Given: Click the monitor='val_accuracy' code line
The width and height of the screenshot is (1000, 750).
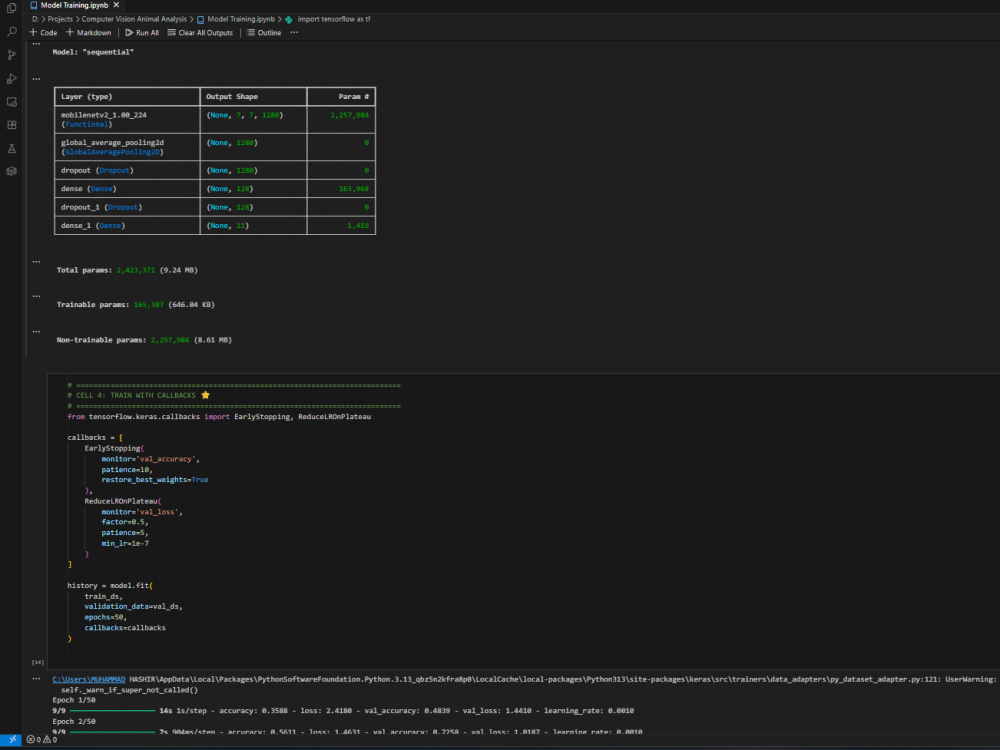Looking at the screenshot, I should pyautogui.click(x=151, y=459).
